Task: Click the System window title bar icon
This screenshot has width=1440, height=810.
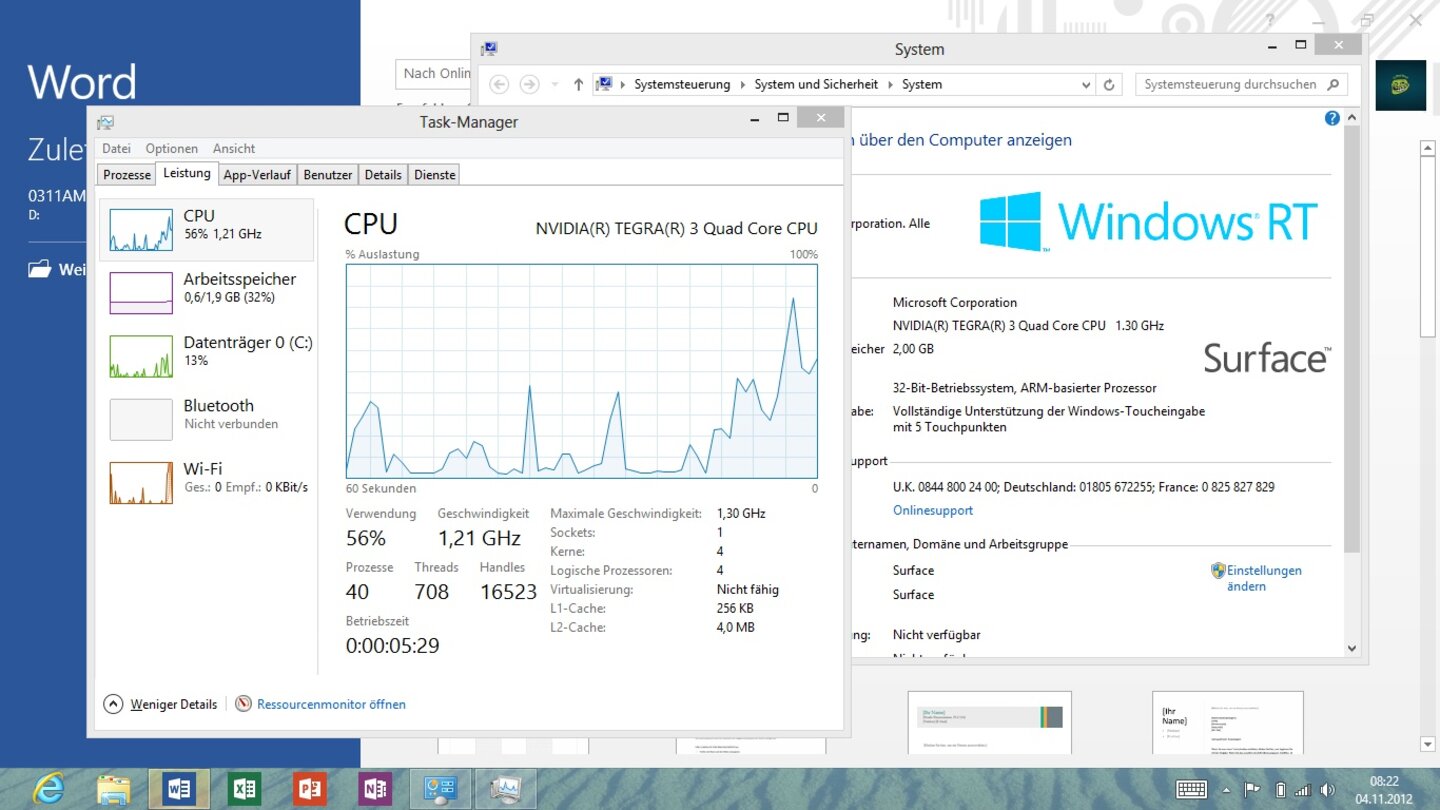Action: point(489,49)
